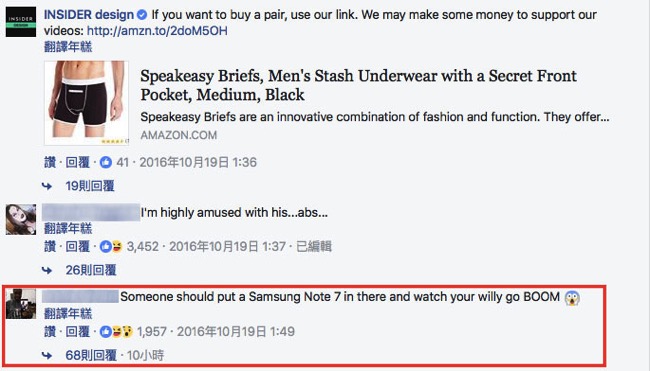Click 翻譯年糕 under Samsung Note 7 comment
The image size is (650, 371).
coord(68,314)
